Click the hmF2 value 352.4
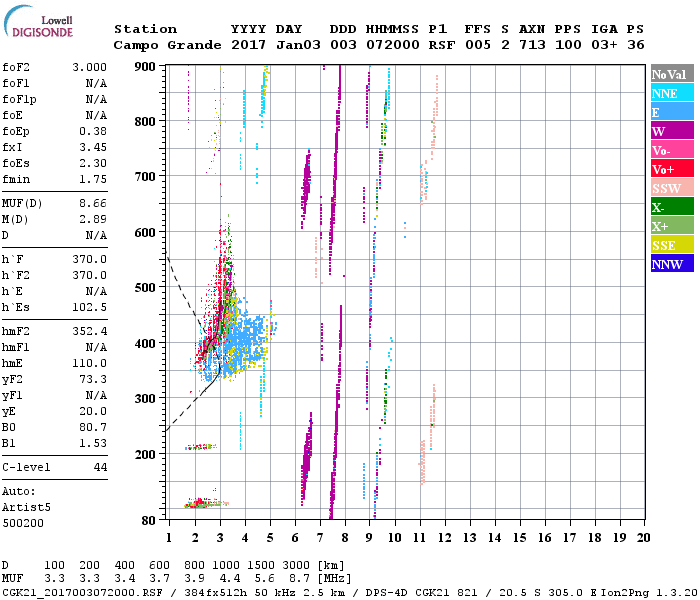The height and width of the screenshot is (600, 700). [89, 331]
